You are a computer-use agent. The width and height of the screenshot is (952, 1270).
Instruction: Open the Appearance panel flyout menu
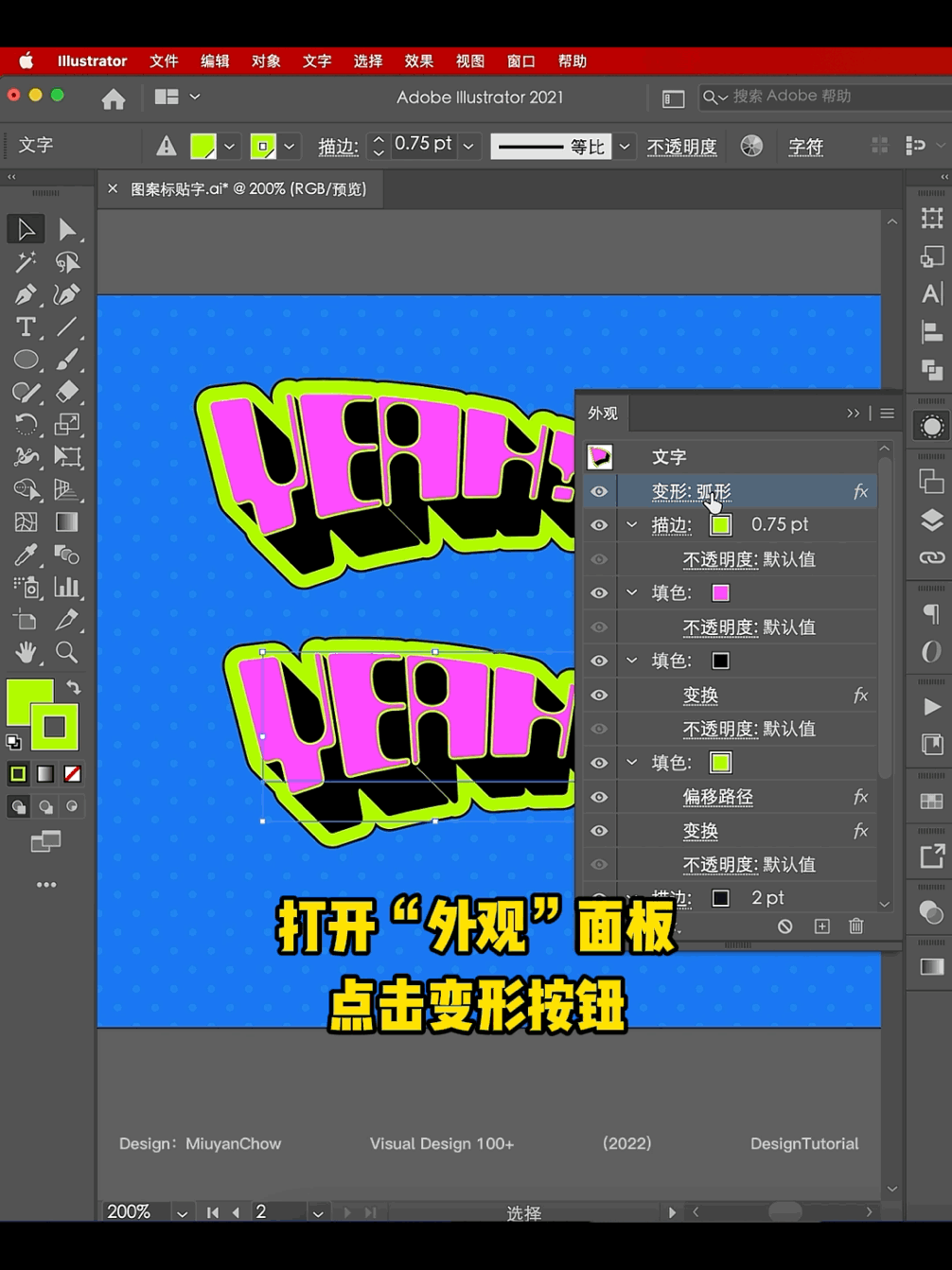[x=887, y=413]
